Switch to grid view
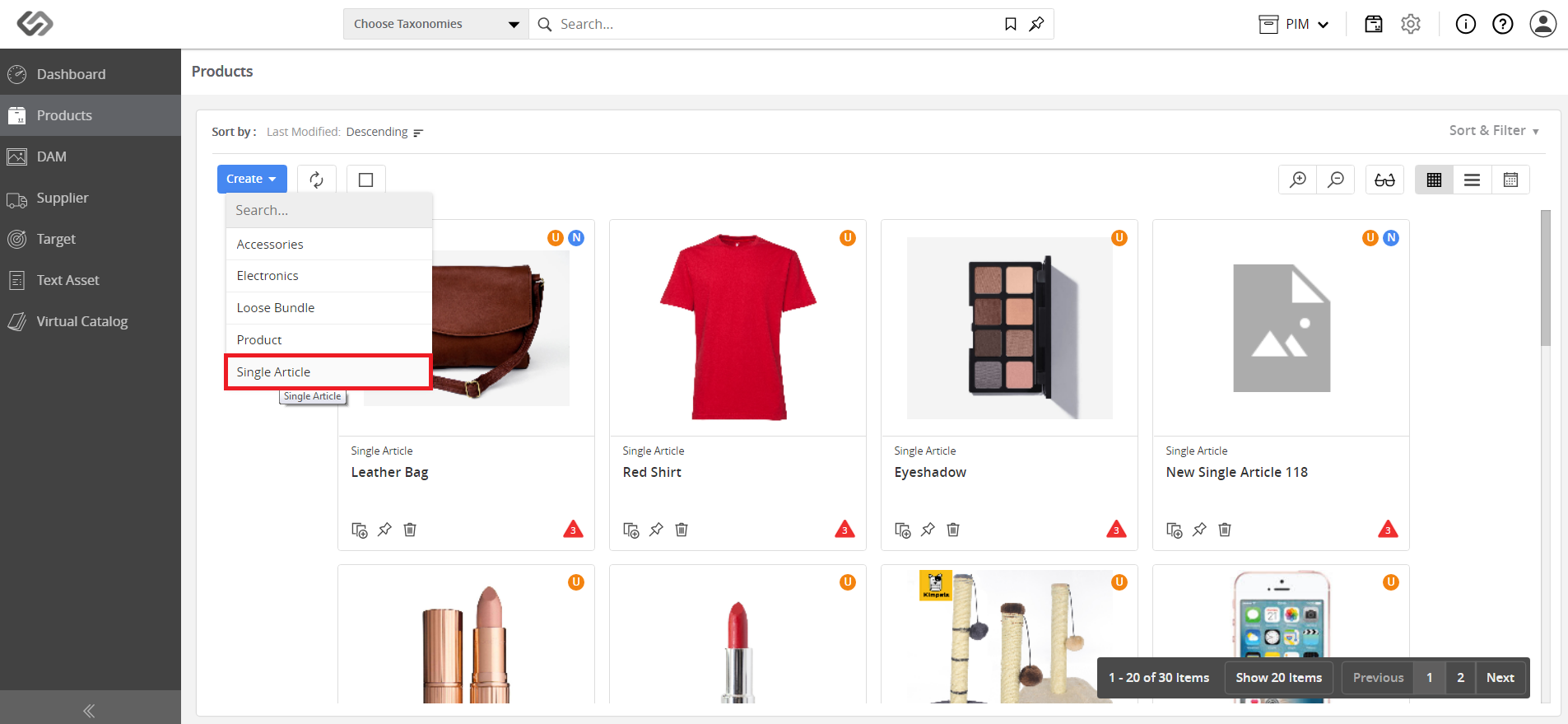The height and width of the screenshot is (724, 1568). pos(1434,180)
